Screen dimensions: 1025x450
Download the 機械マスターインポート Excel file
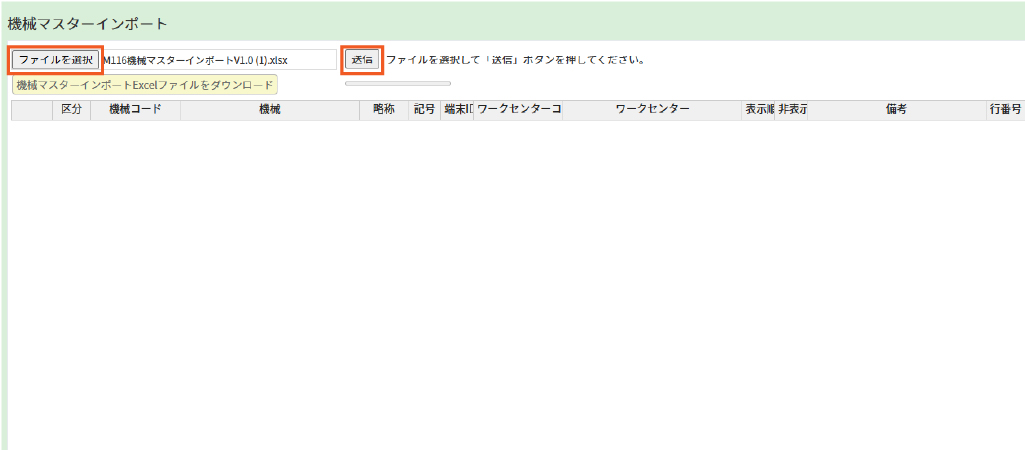tap(145, 86)
